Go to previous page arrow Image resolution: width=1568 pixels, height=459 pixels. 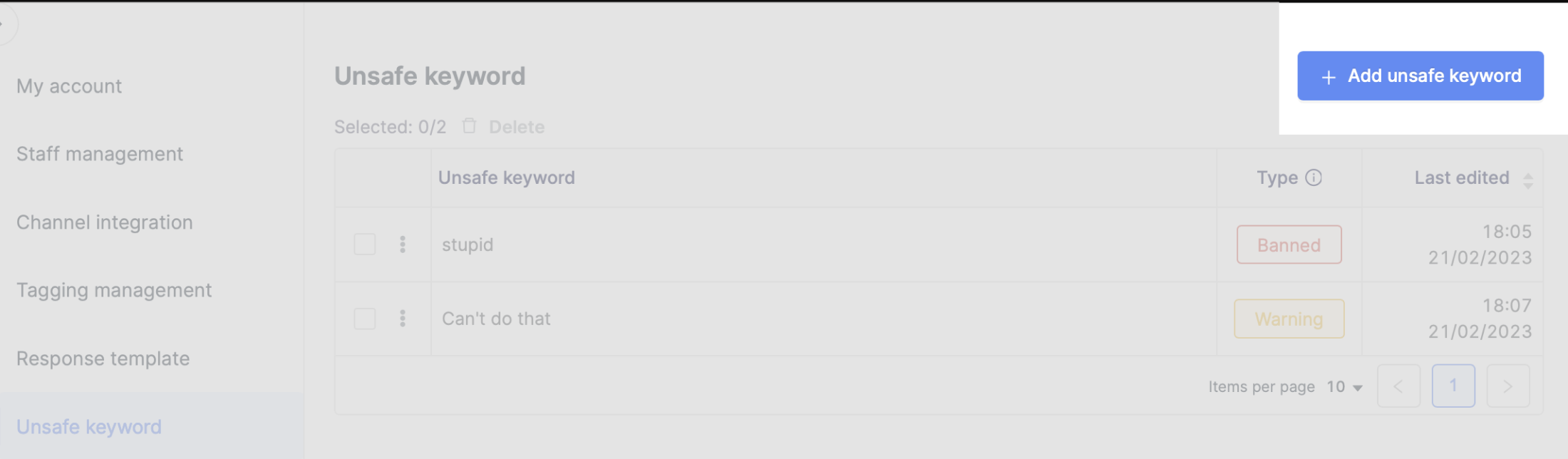(1398, 386)
